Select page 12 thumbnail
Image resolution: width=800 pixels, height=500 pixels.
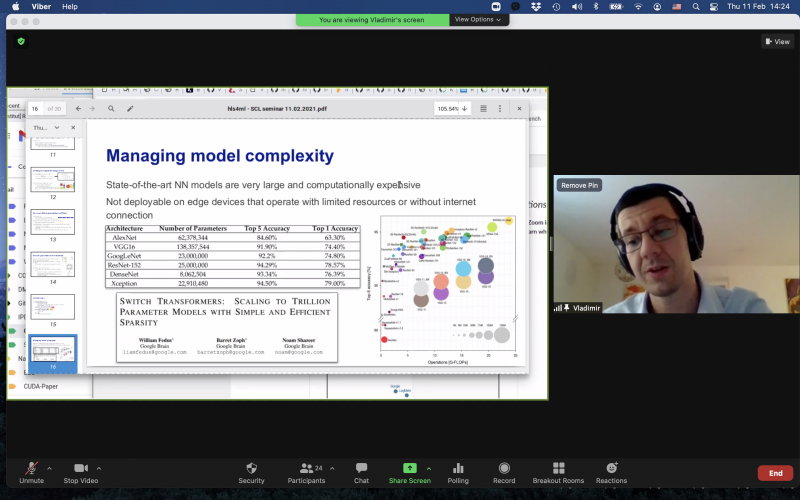[53, 179]
